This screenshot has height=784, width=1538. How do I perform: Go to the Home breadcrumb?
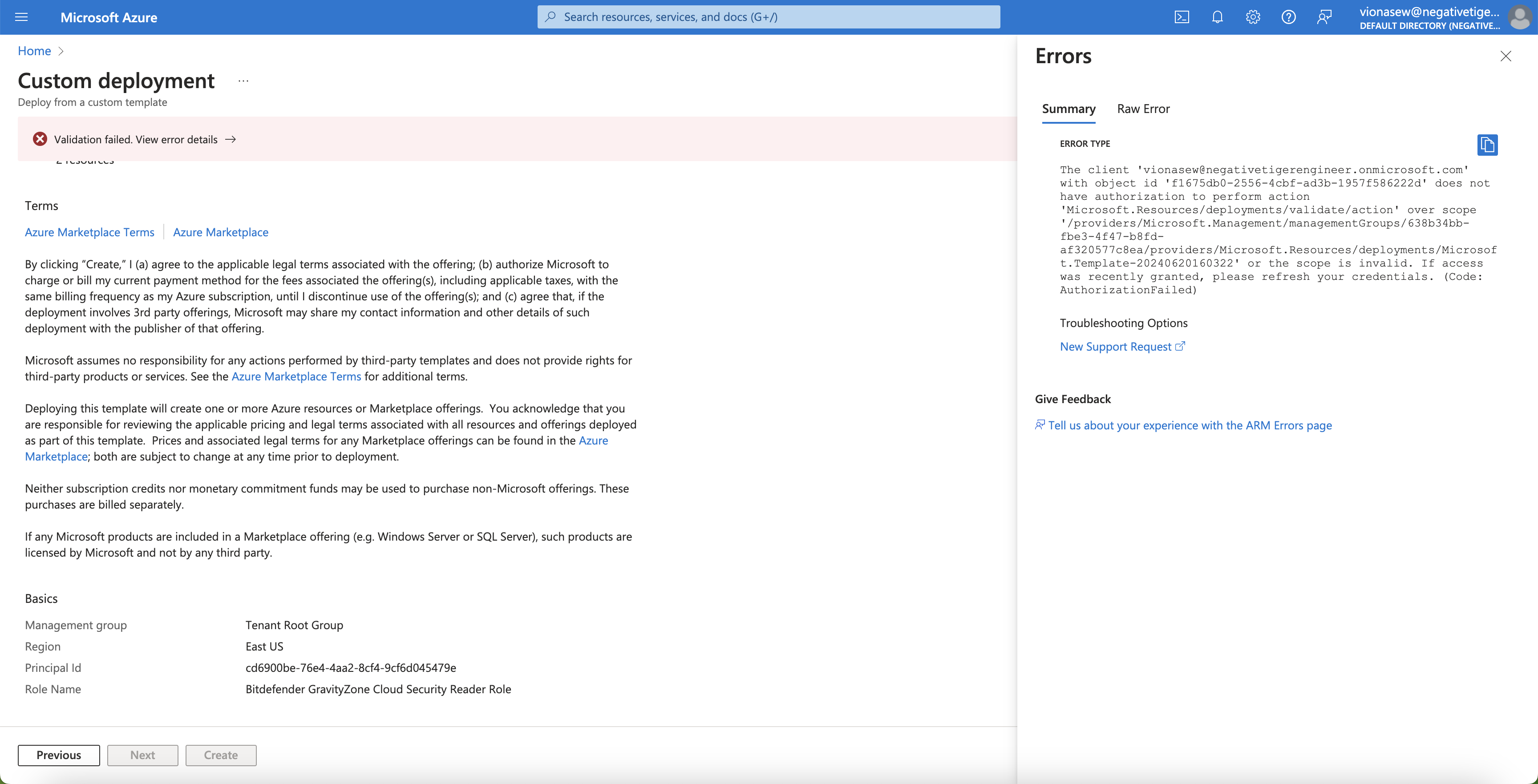[34, 51]
